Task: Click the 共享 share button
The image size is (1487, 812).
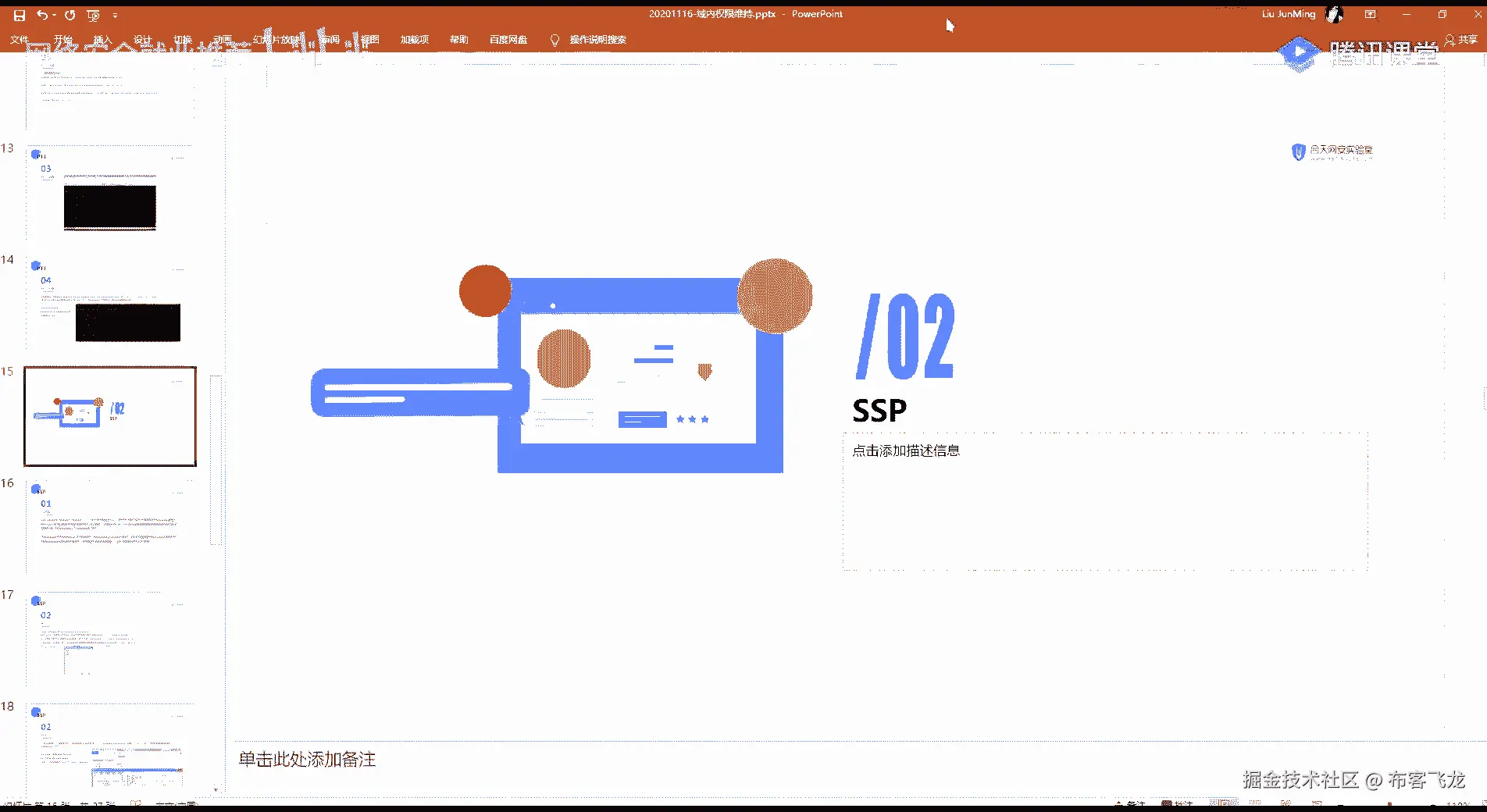Action: tap(1461, 39)
